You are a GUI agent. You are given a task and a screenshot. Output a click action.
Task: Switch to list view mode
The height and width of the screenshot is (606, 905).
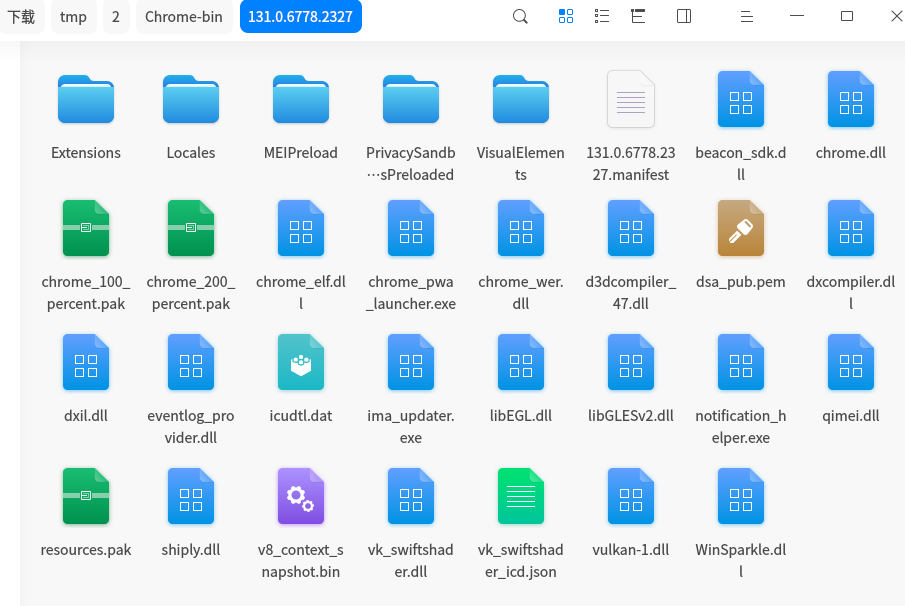point(601,16)
